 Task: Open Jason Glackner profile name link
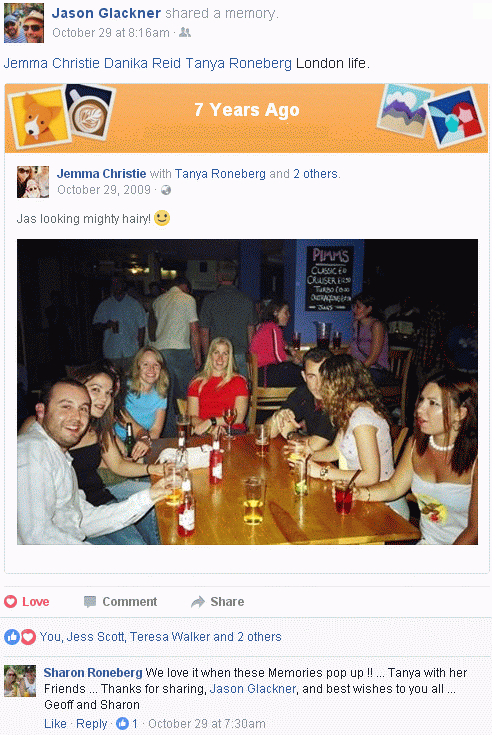click(106, 13)
